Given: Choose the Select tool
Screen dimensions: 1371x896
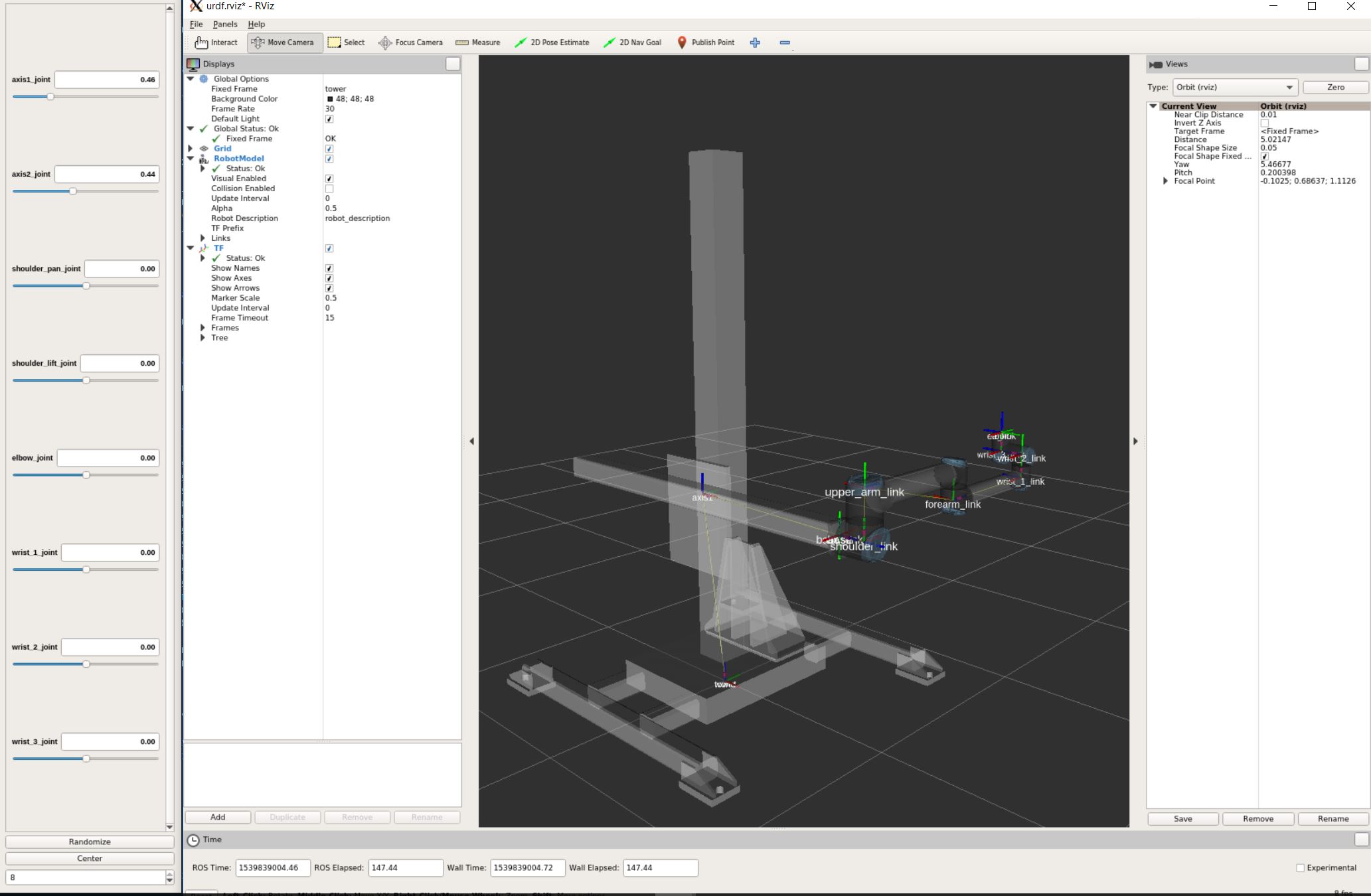Looking at the screenshot, I should [347, 42].
